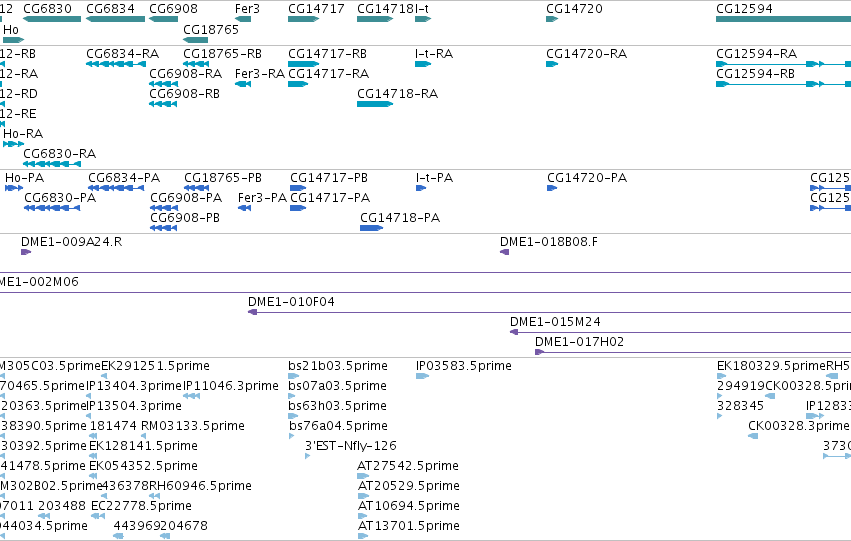The image size is (851, 541).
Task: Select protein Fer3-PA
Action: click(x=244, y=208)
